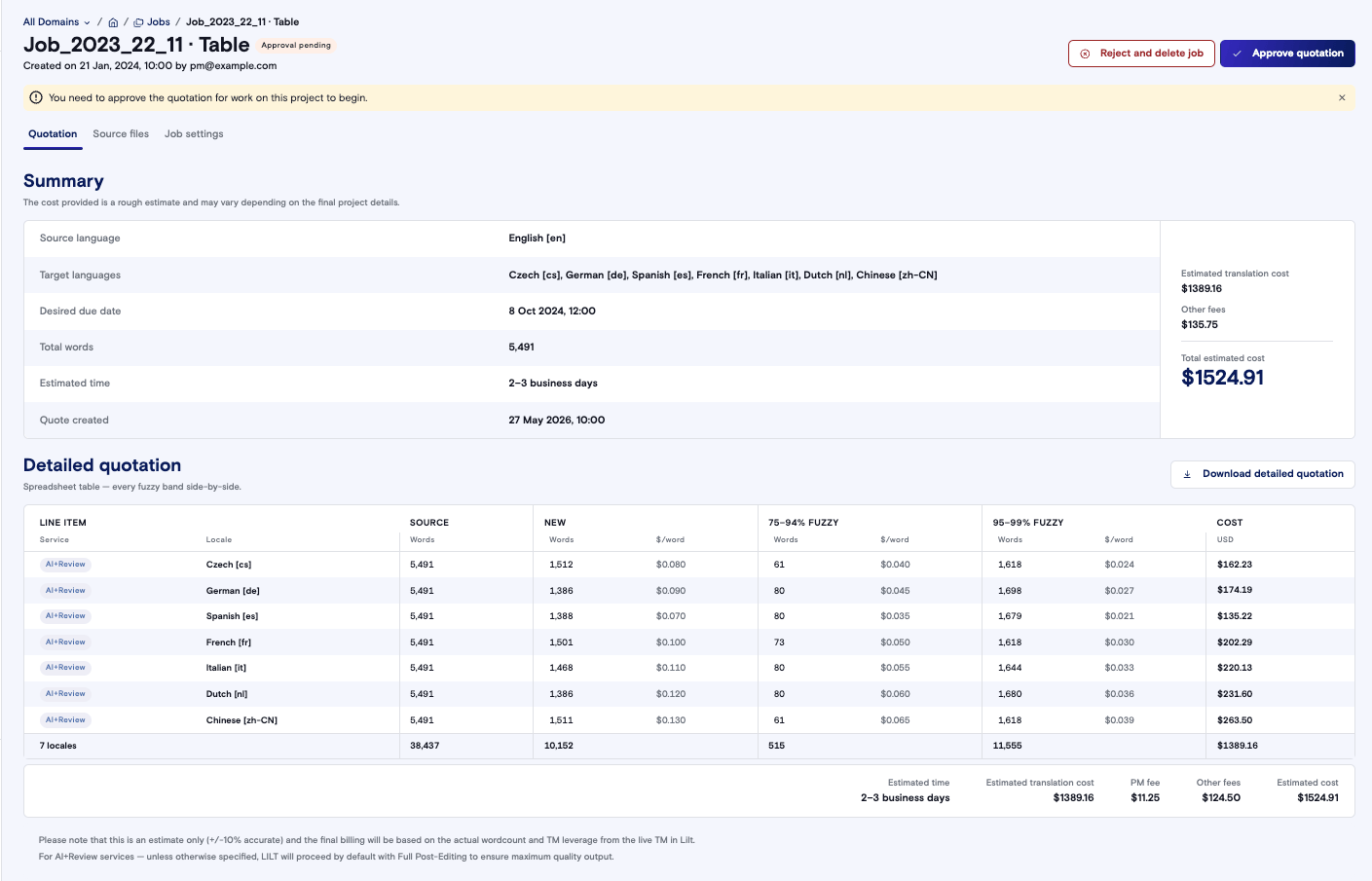
Task: Click the $0.130 new rate for Chinese
Action: [671, 720]
